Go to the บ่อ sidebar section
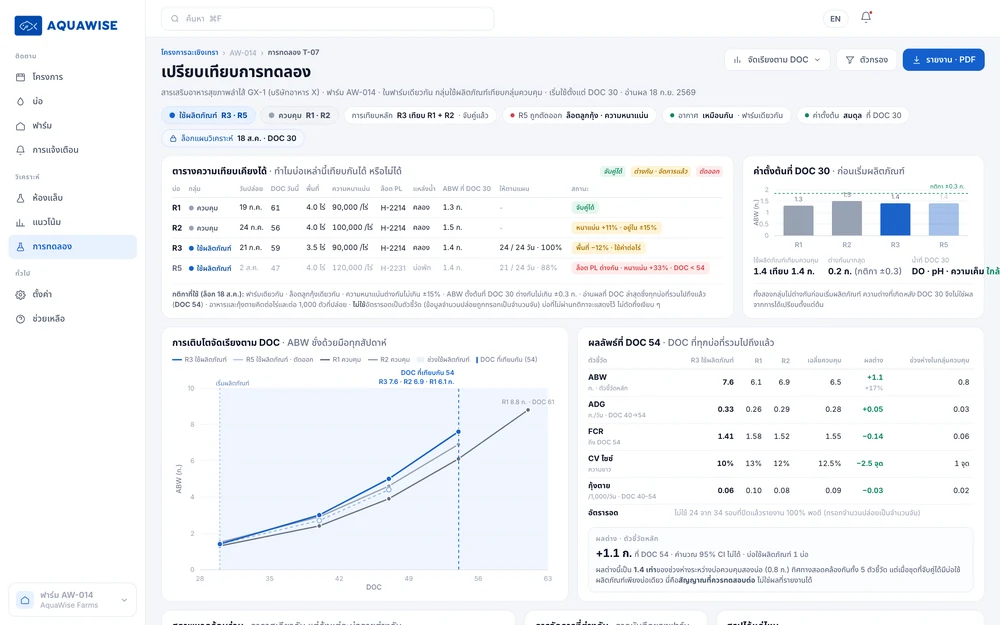The image size is (1000, 625). [73, 101]
